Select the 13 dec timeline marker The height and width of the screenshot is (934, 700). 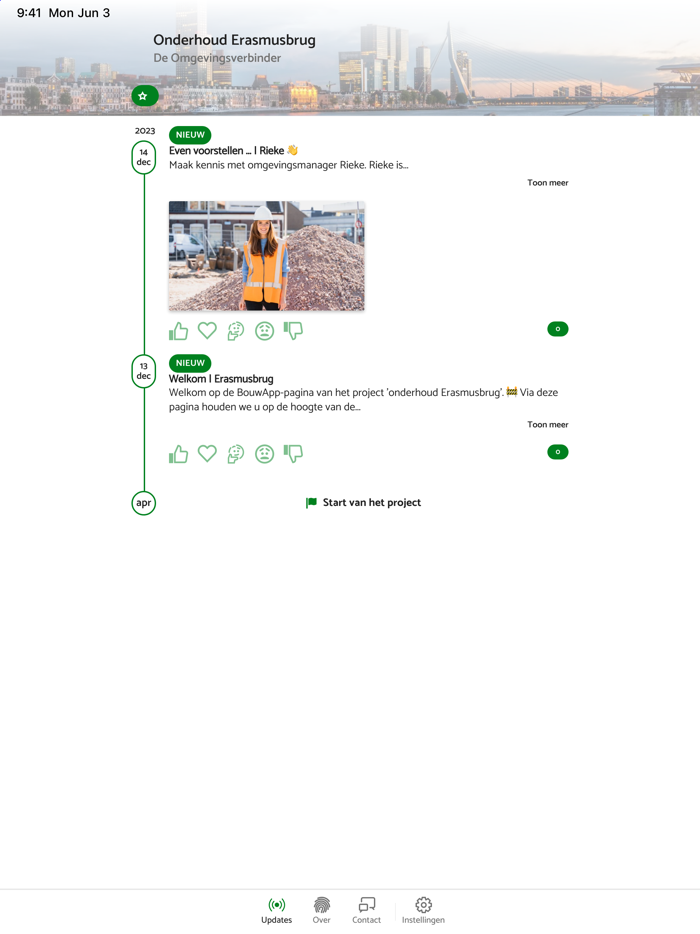coord(144,371)
